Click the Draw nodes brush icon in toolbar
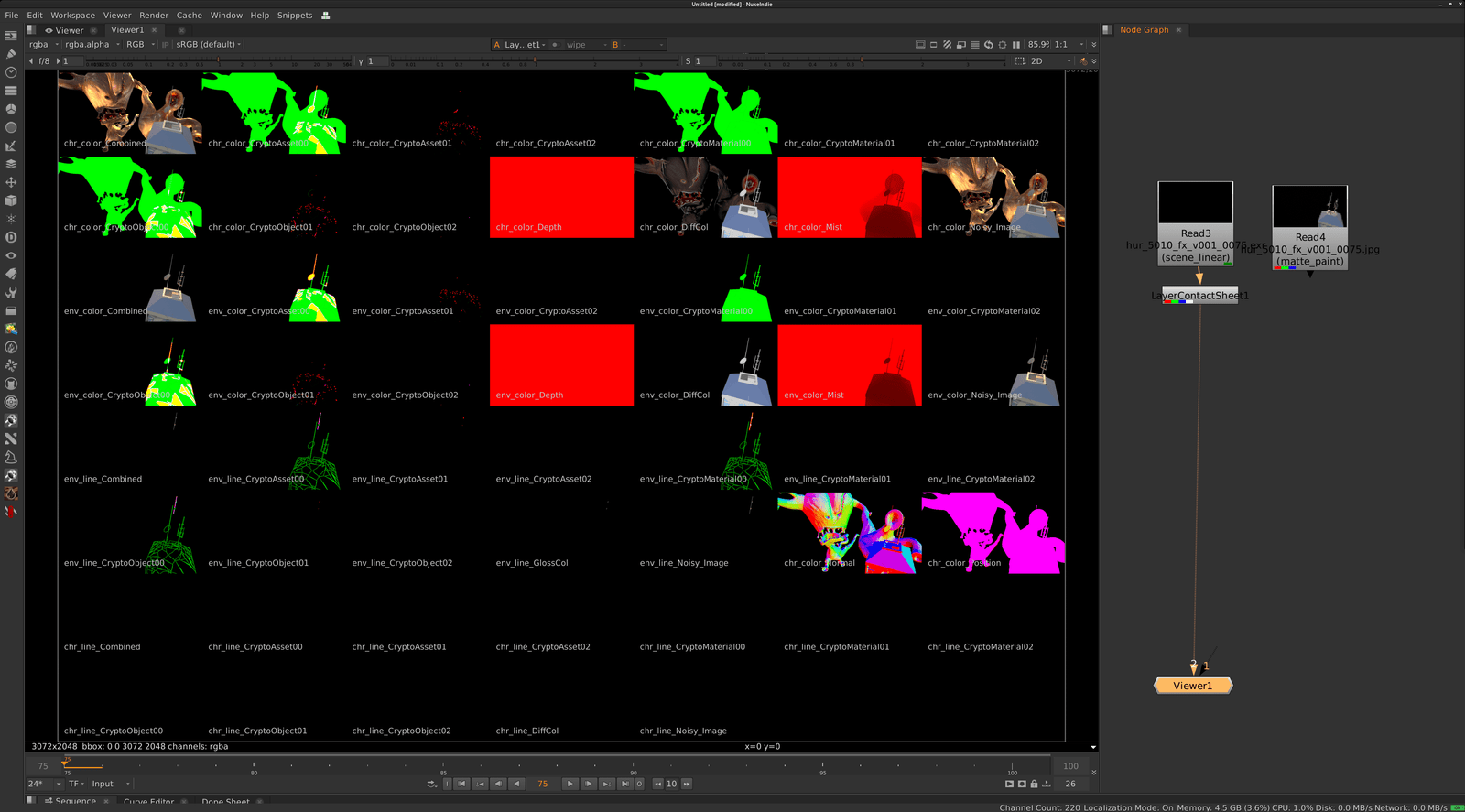The height and width of the screenshot is (812, 1465). pyautogui.click(x=11, y=54)
